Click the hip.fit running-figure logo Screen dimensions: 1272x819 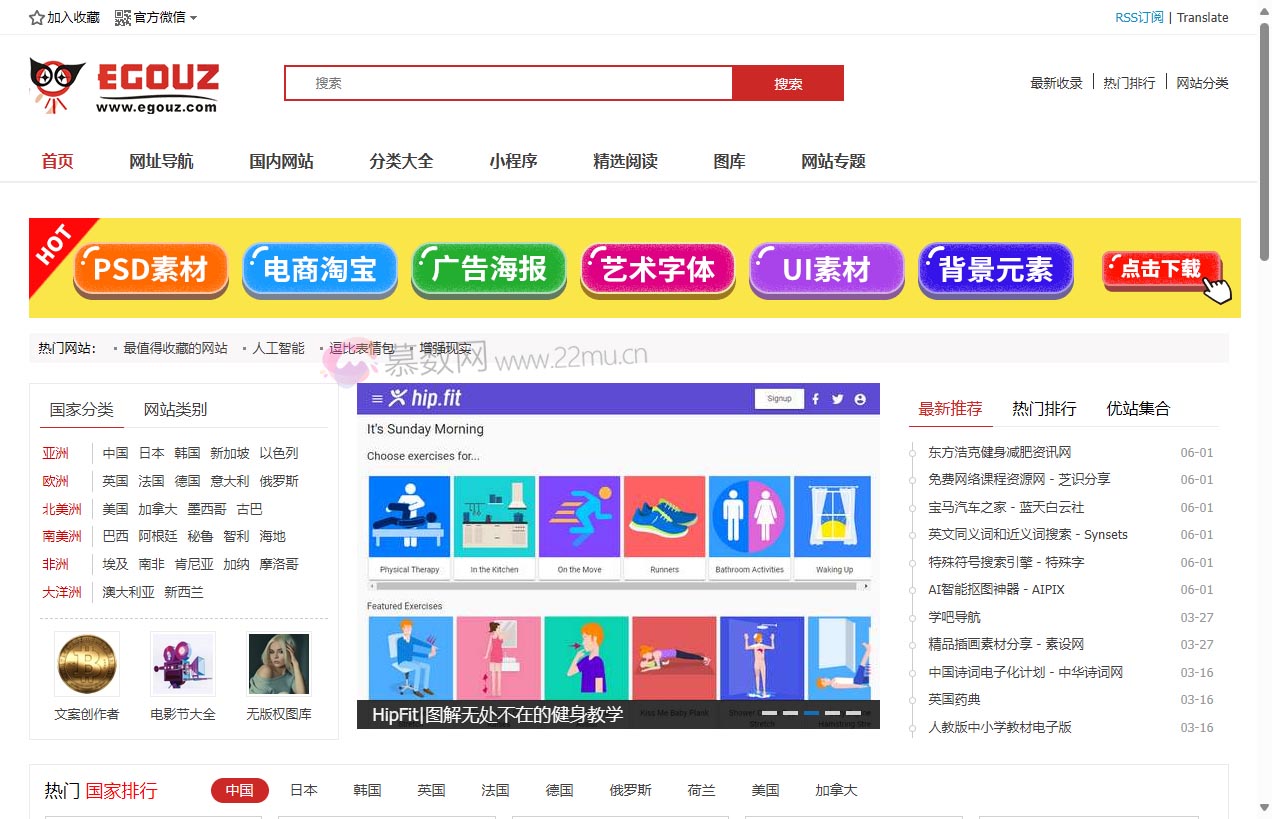[397, 398]
